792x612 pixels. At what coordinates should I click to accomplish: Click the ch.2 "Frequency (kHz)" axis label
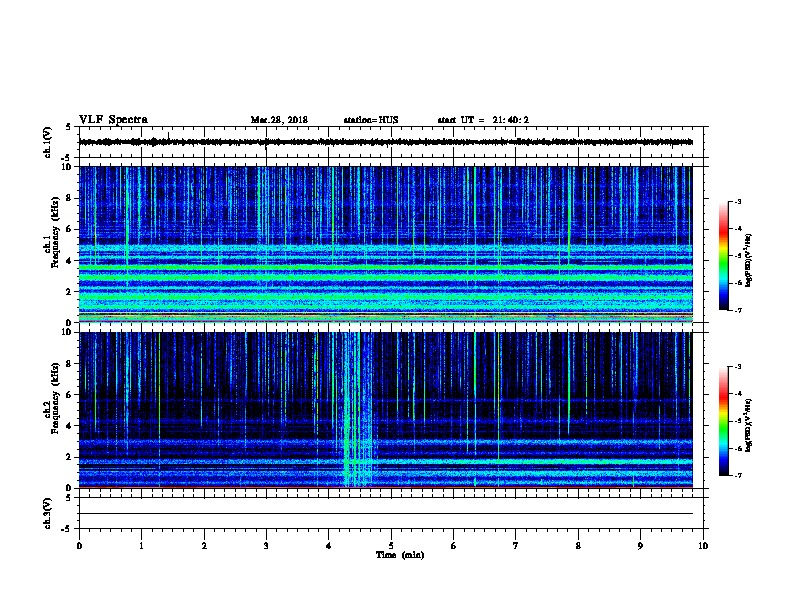click(x=55, y=398)
